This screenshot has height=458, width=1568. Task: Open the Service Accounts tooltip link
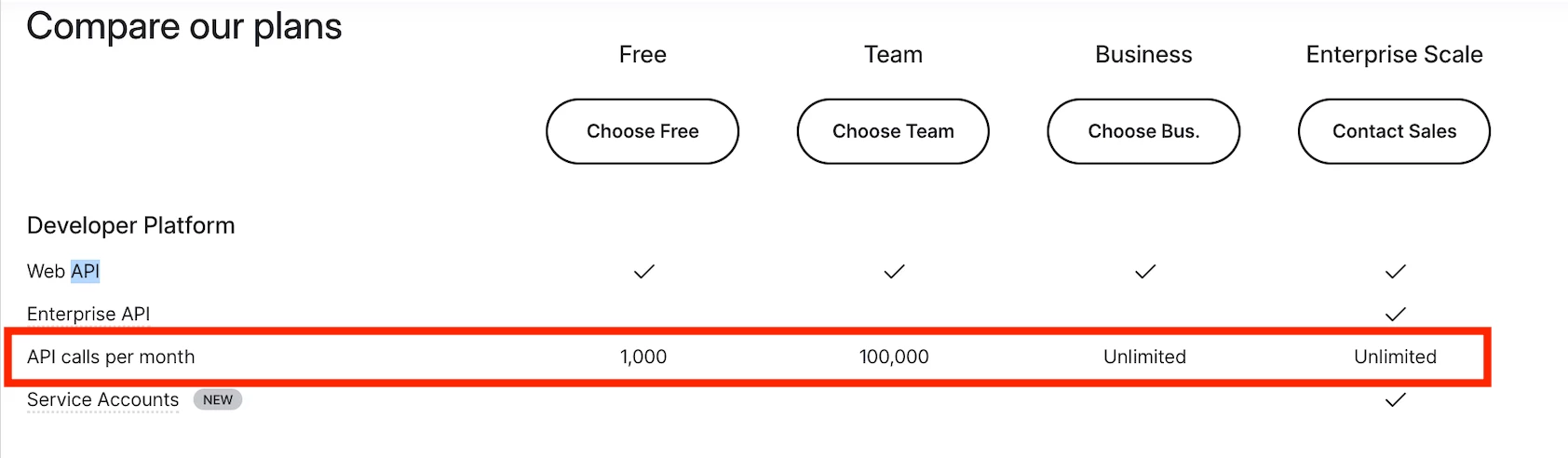102,399
